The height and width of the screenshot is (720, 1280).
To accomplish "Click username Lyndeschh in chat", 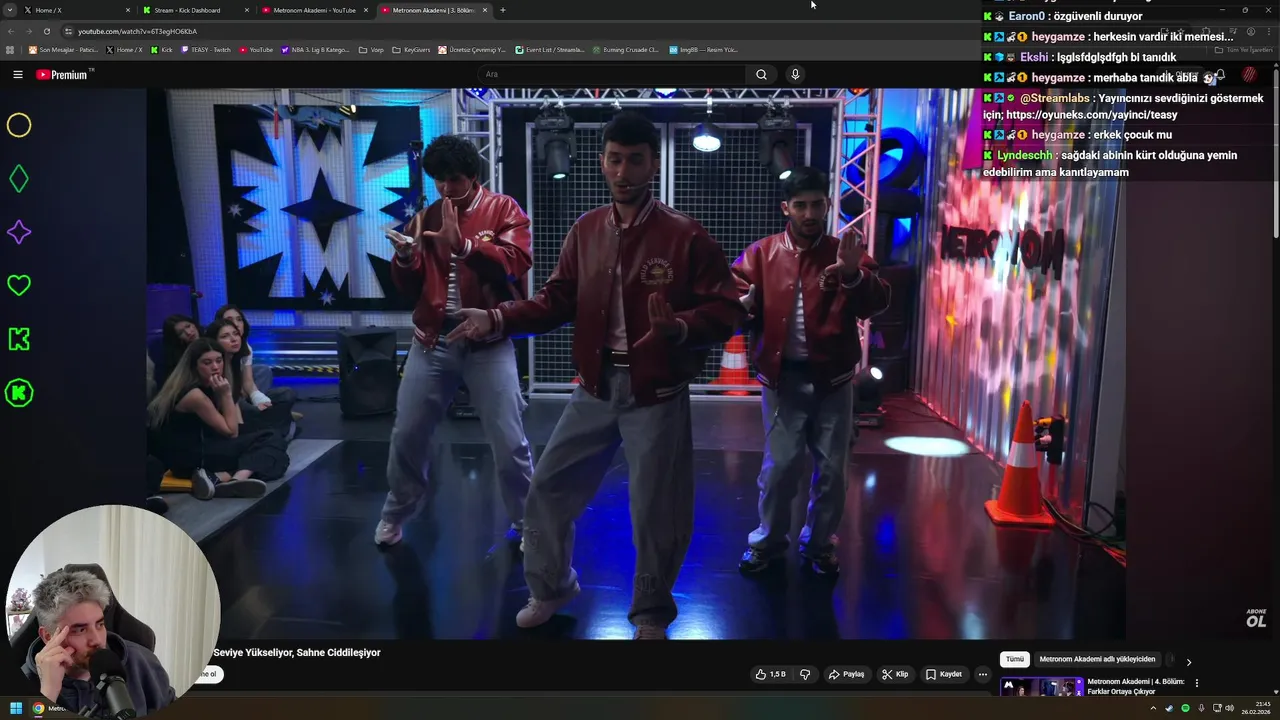I will pos(1025,155).
